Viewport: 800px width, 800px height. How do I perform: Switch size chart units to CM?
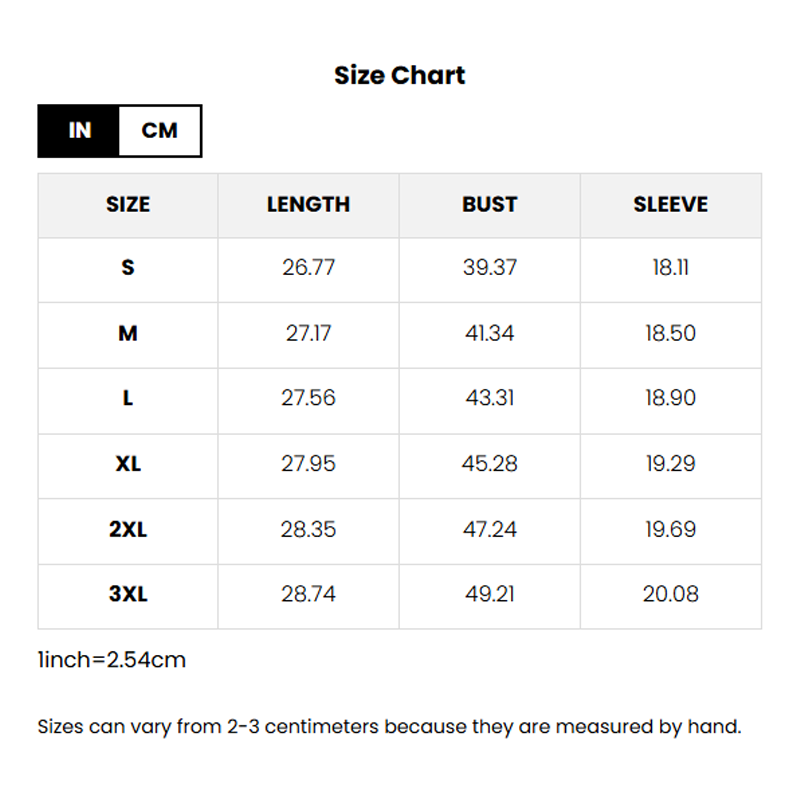point(160,131)
